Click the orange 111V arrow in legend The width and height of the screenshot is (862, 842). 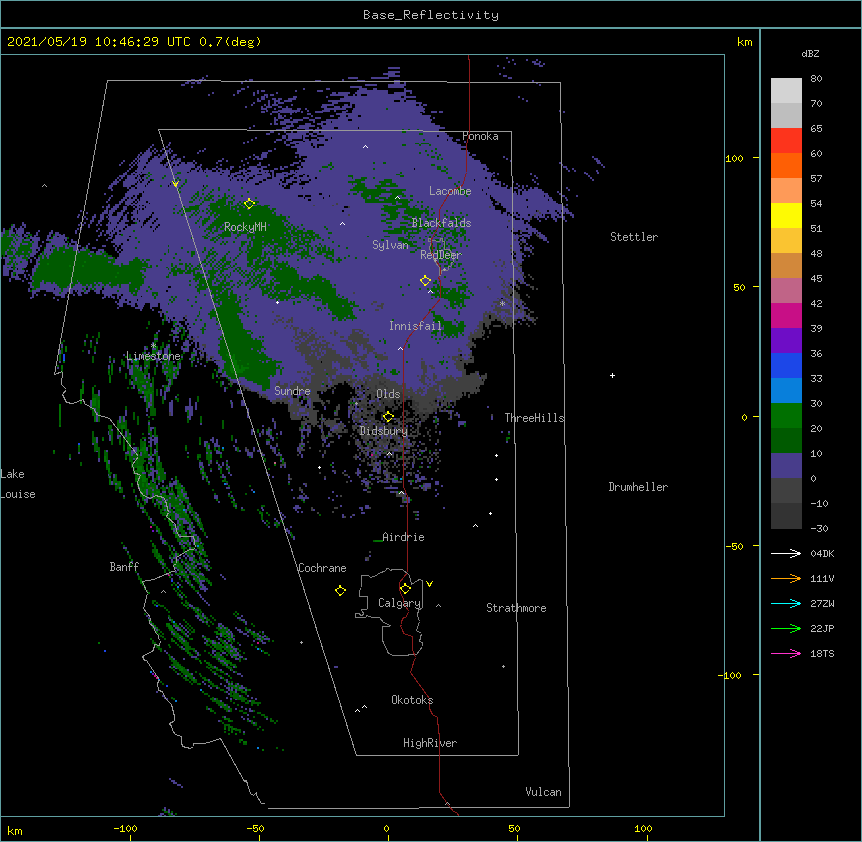pos(786,578)
